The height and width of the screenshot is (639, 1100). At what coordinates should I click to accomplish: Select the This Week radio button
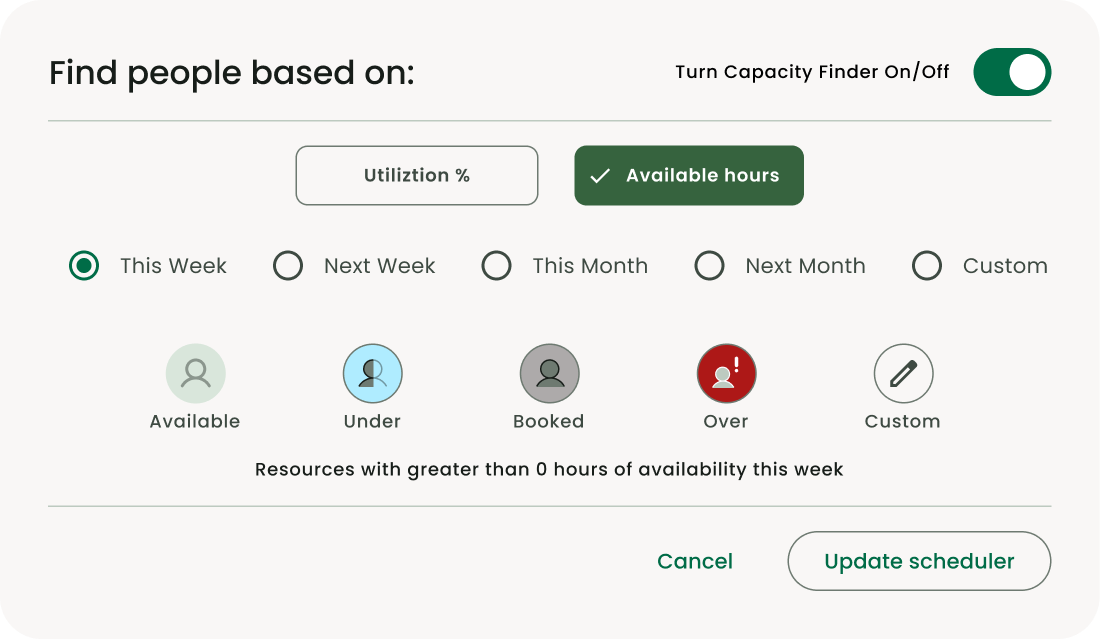point(84,265)
